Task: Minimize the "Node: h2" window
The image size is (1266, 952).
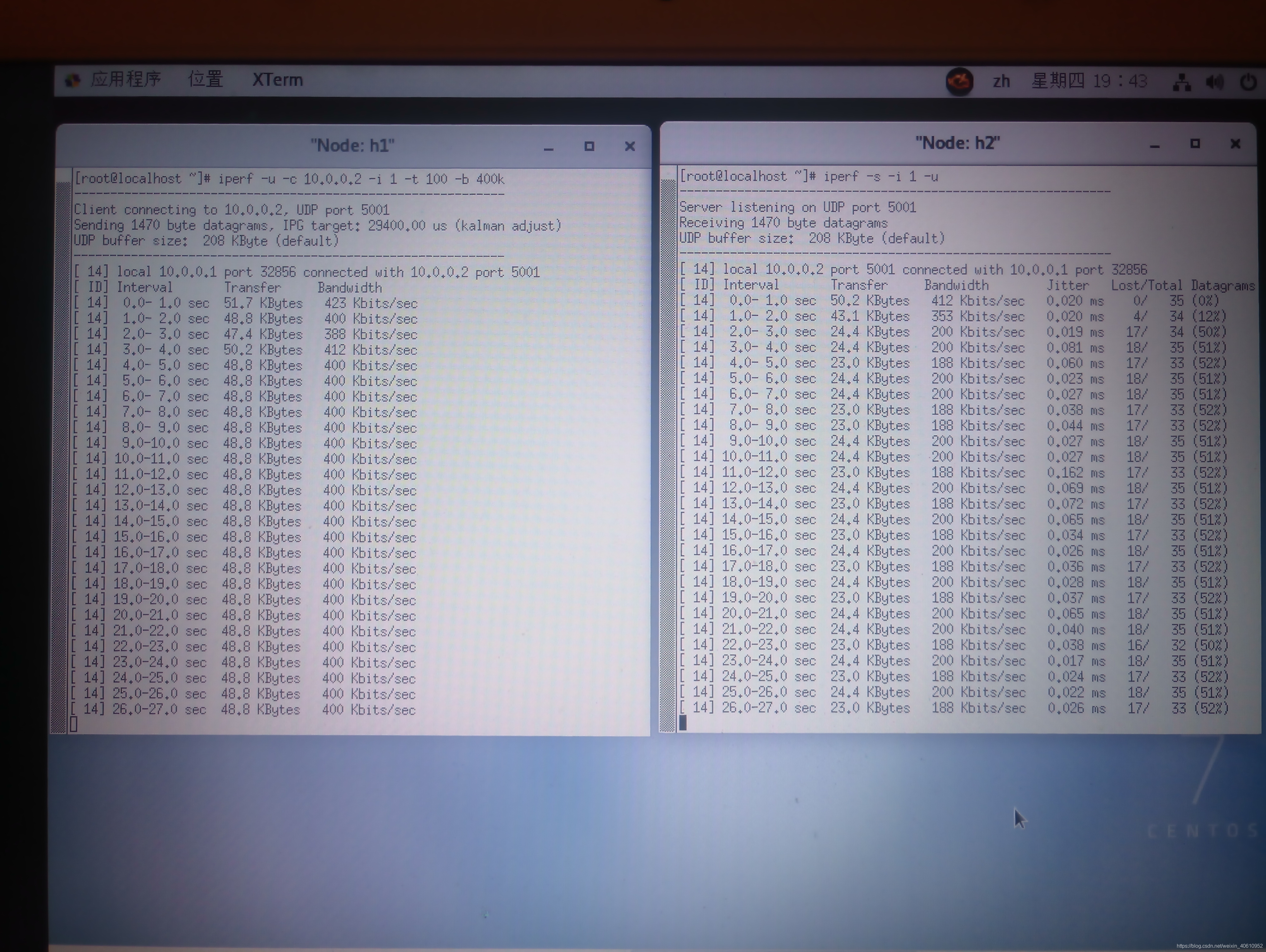Action: click(1154, 145)
